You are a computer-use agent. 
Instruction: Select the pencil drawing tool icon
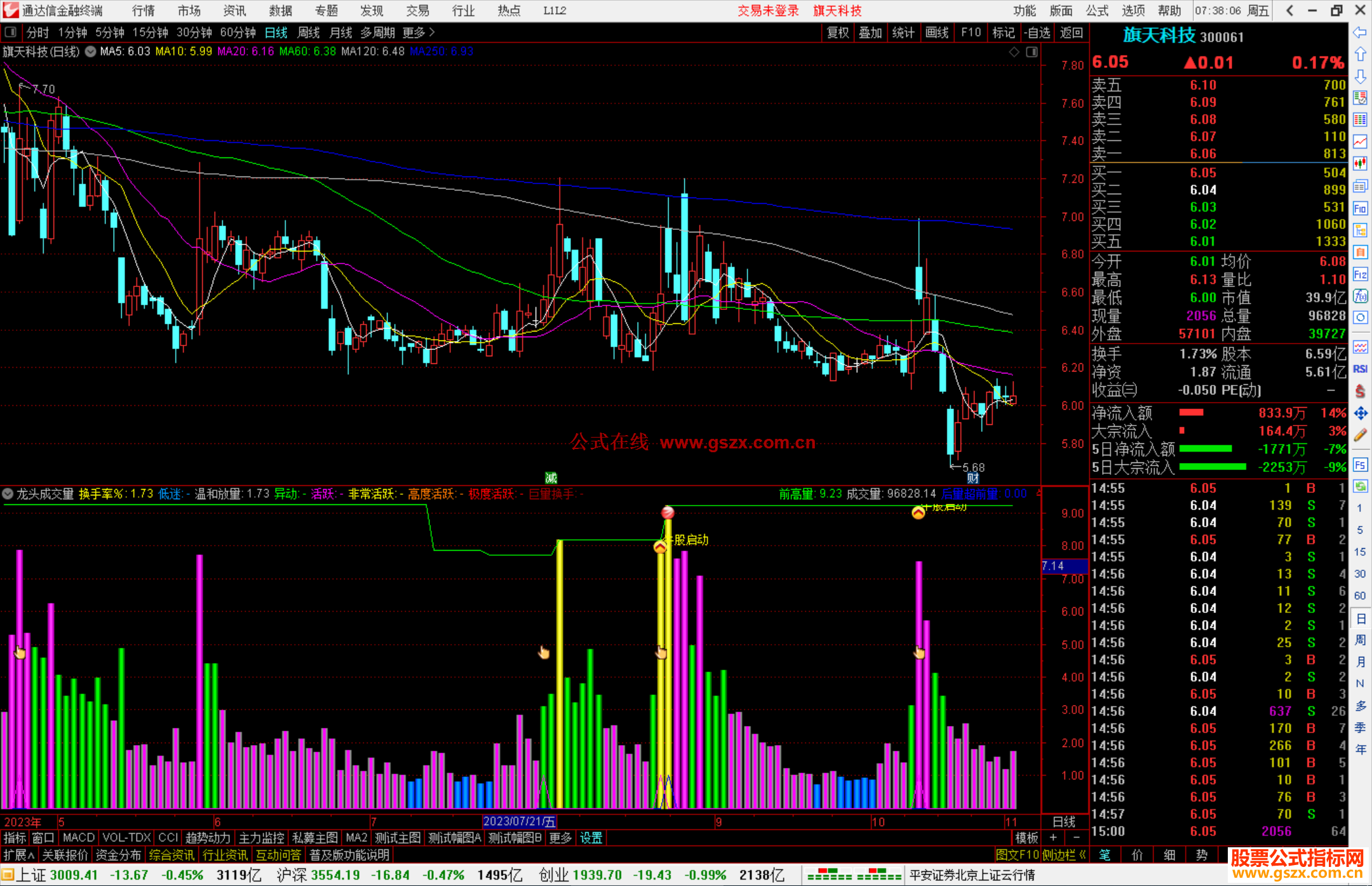point(1360,435)
